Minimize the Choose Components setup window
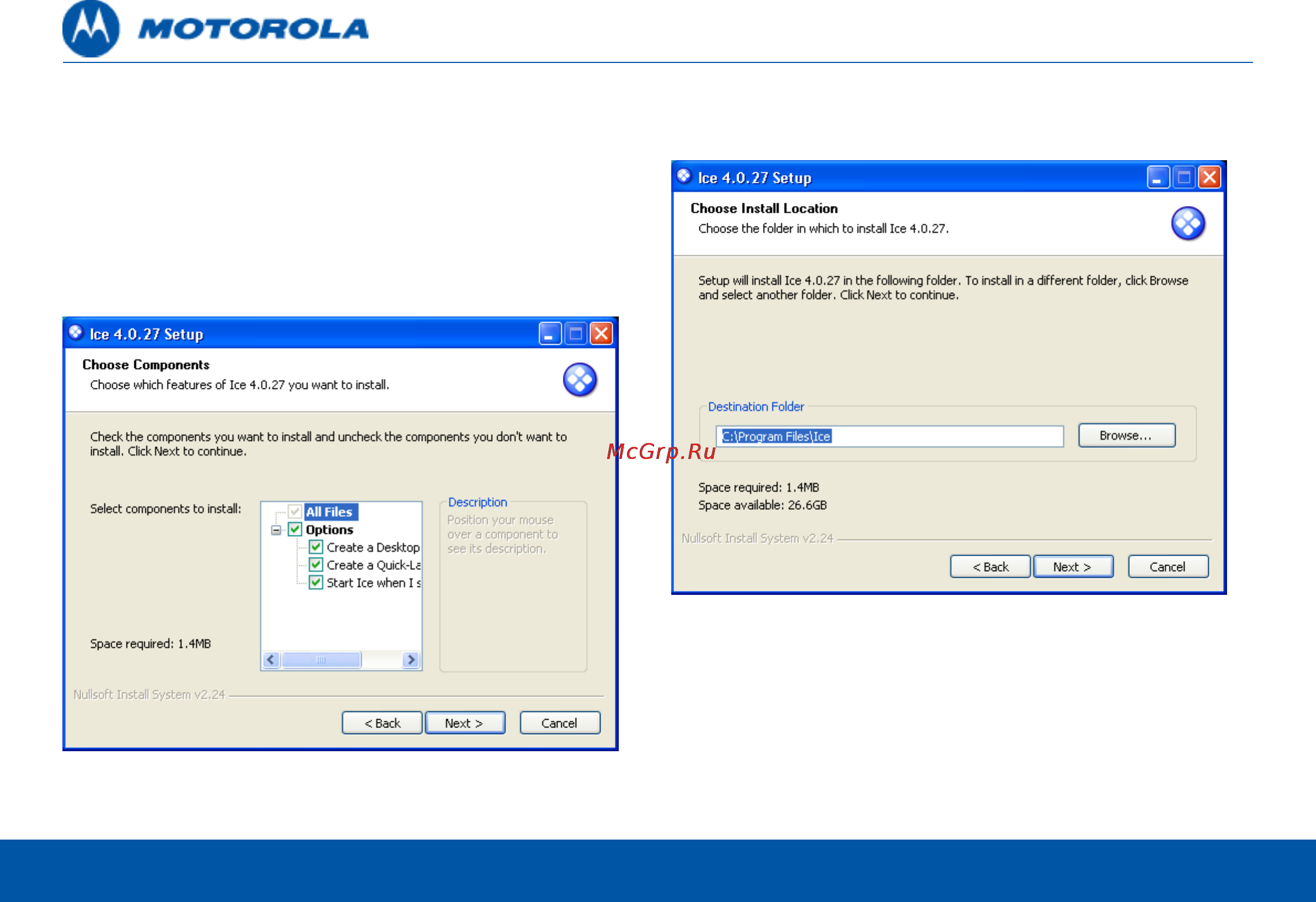Image resolution: width=1316 pixels, height=902 pixels. pos(550,334)
